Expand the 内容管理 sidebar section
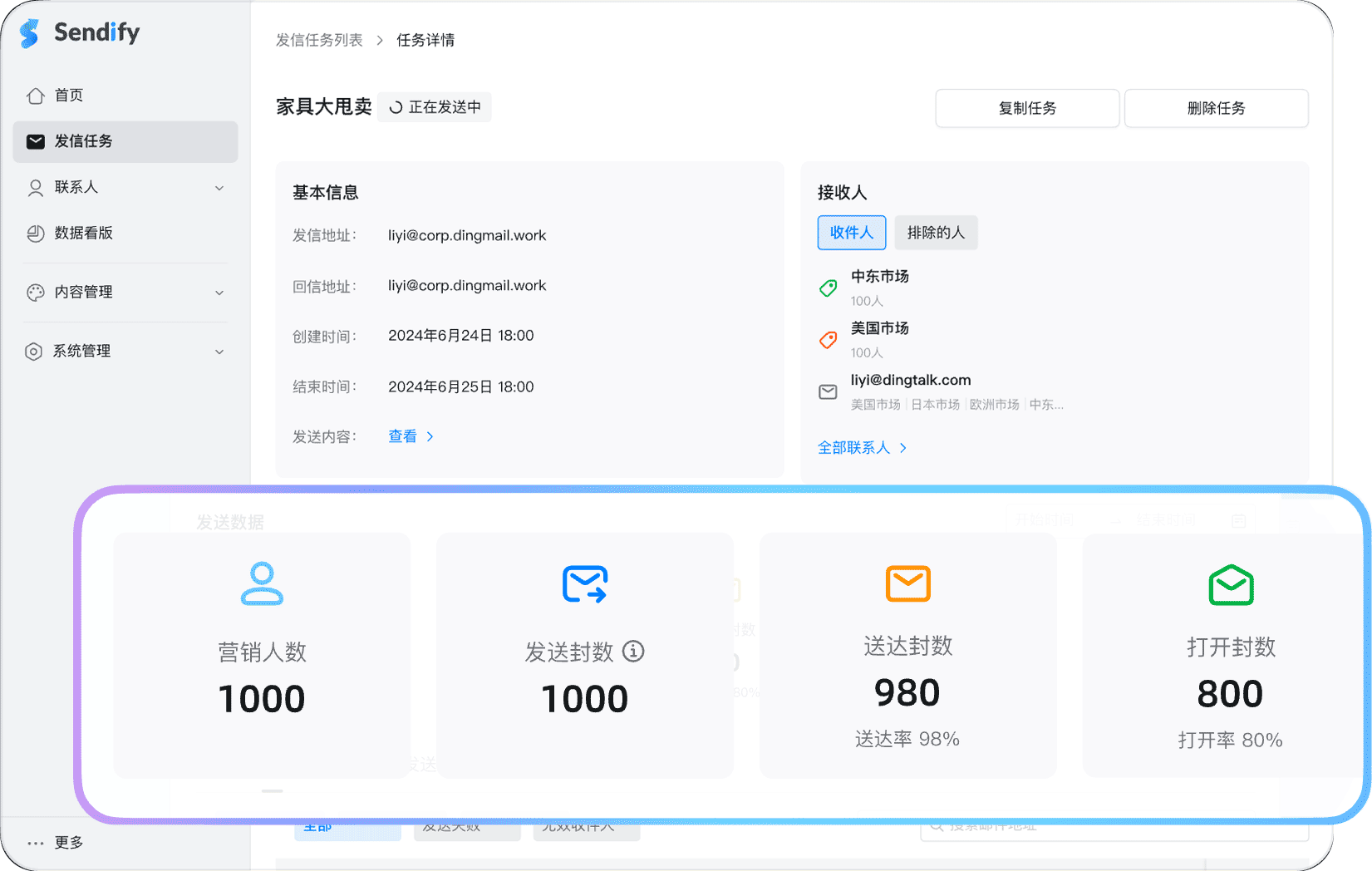The image size is (1372, 871). point(219,293)
